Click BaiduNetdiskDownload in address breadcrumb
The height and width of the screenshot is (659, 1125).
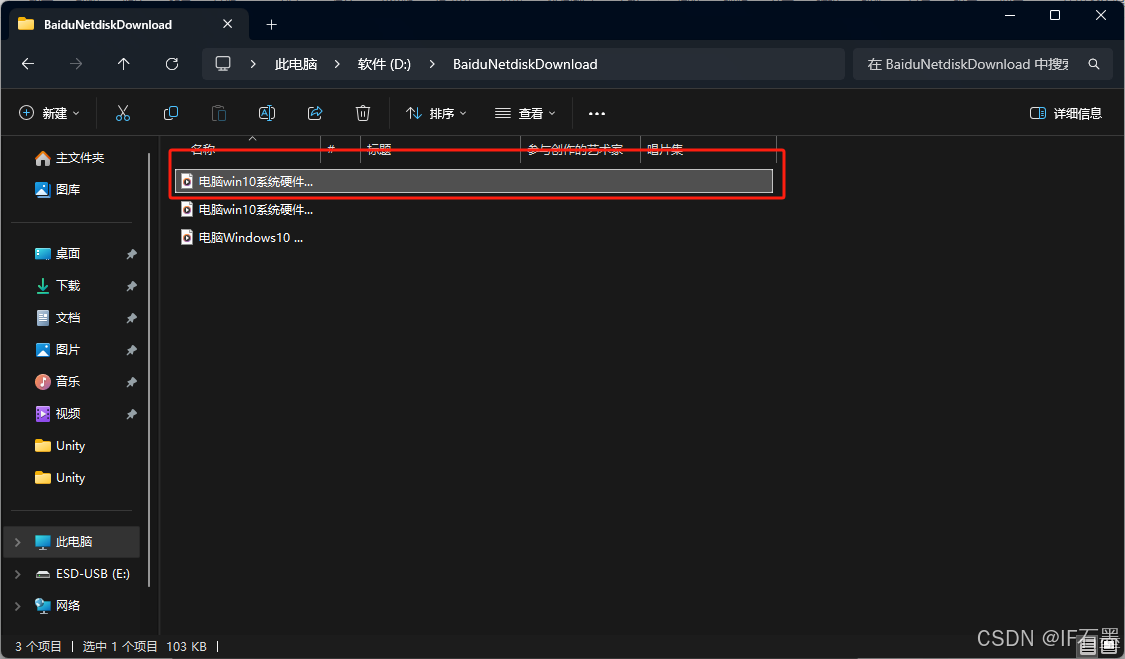[x=525, y=64]
